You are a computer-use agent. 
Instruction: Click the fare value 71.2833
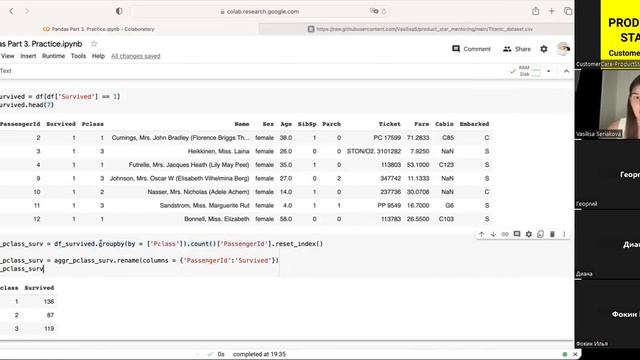pyautogui.click(x=418, y=138)
